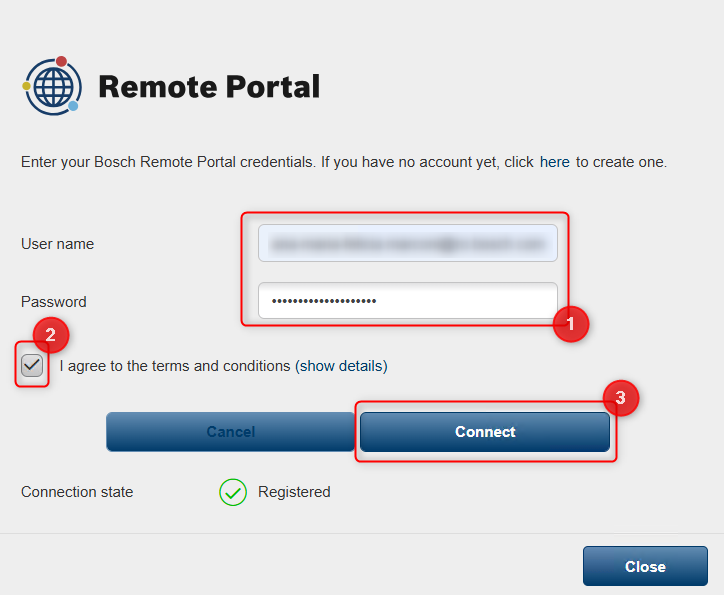724x595 pixels.
Task: Click the red number 1 badge
Action: click(x=571, y=324)
